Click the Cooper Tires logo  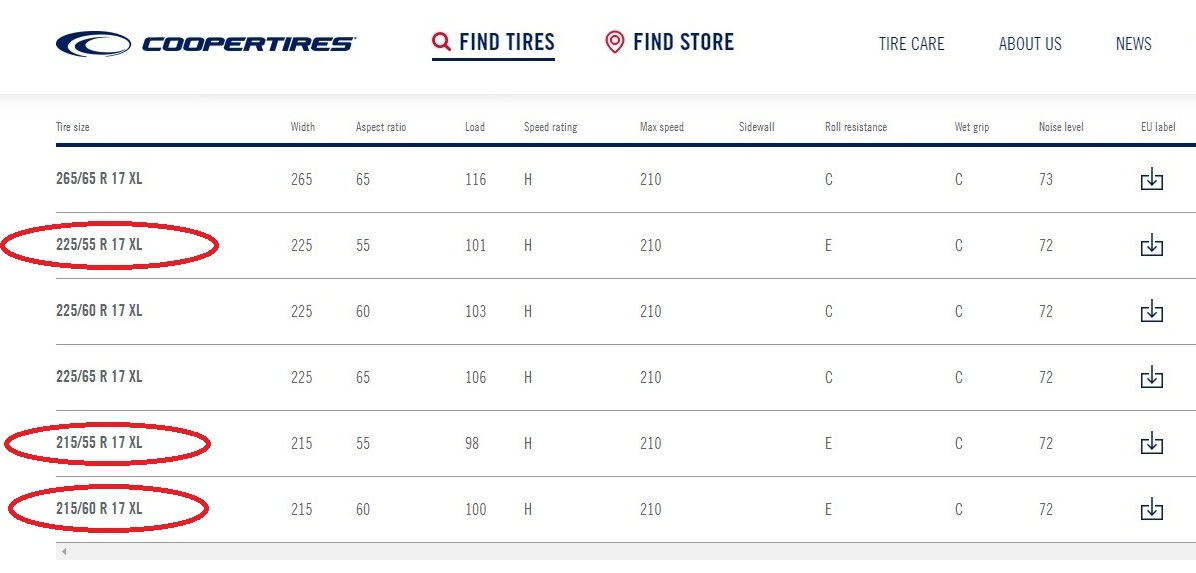[x=205, y=43]
